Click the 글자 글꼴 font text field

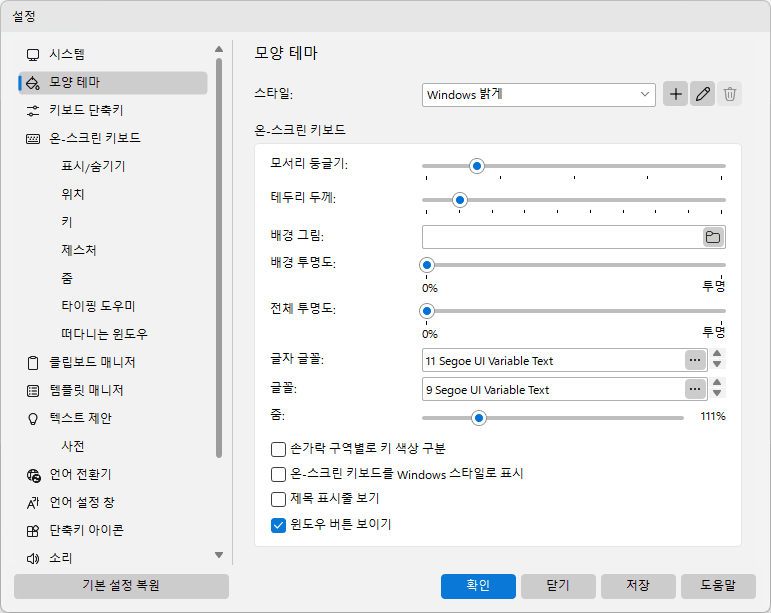[554, 360]
